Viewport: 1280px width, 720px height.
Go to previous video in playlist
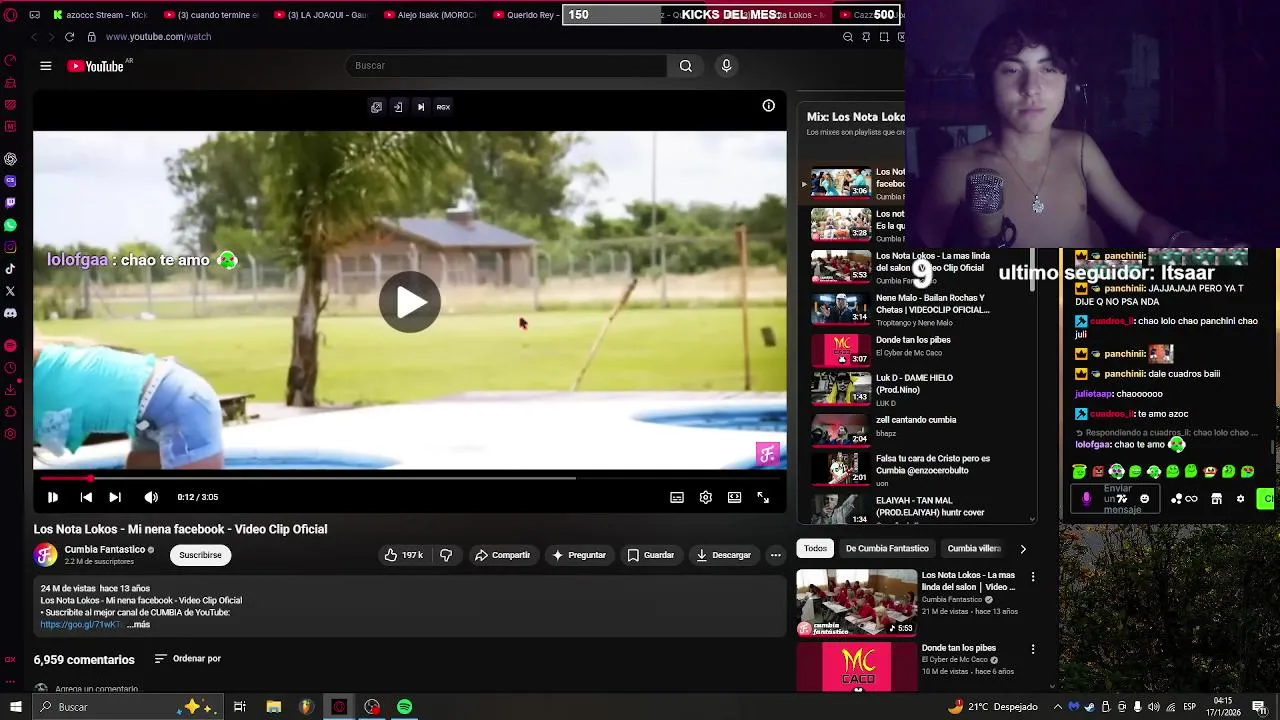point(86,497)
